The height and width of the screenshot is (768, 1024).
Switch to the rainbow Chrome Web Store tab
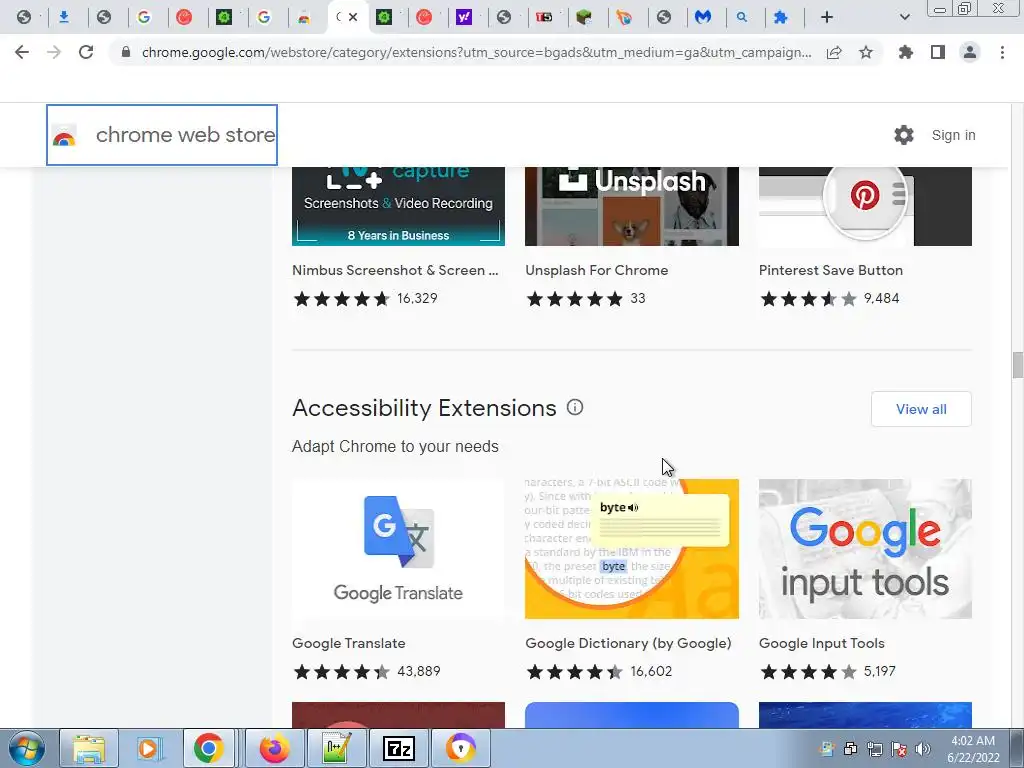[304, 18]
